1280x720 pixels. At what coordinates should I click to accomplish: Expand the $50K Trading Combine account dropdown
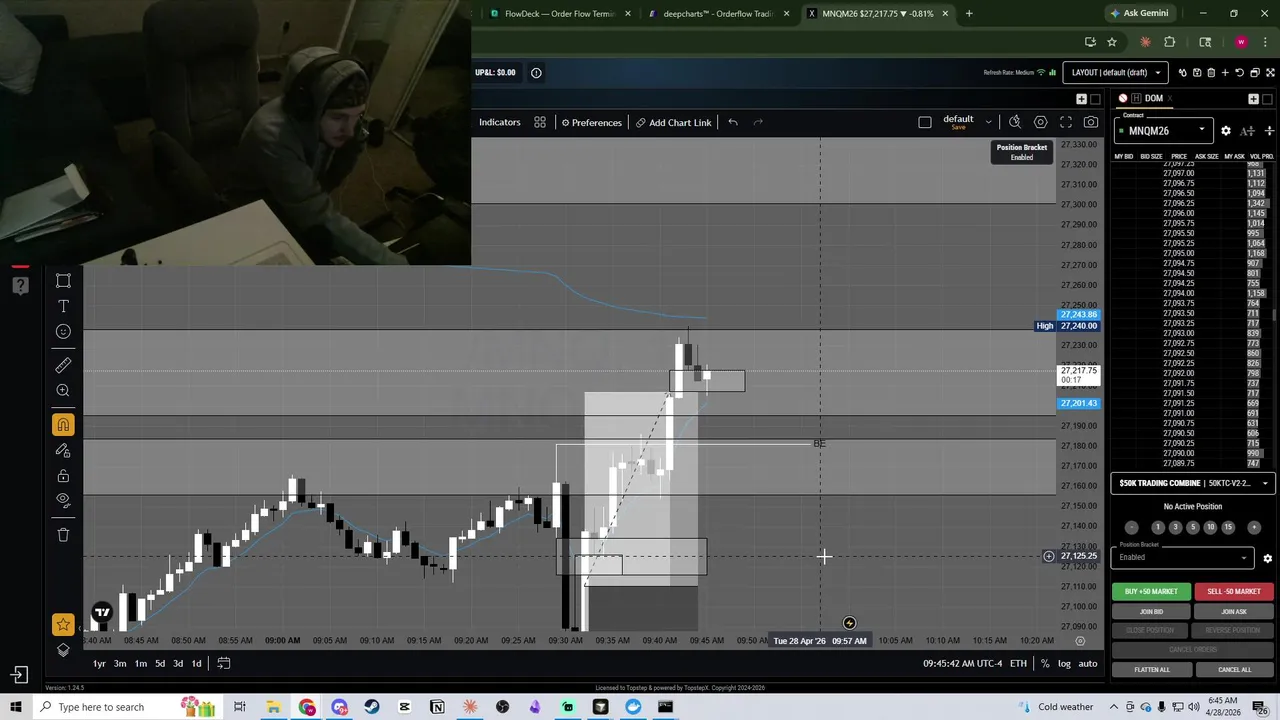1194,483
